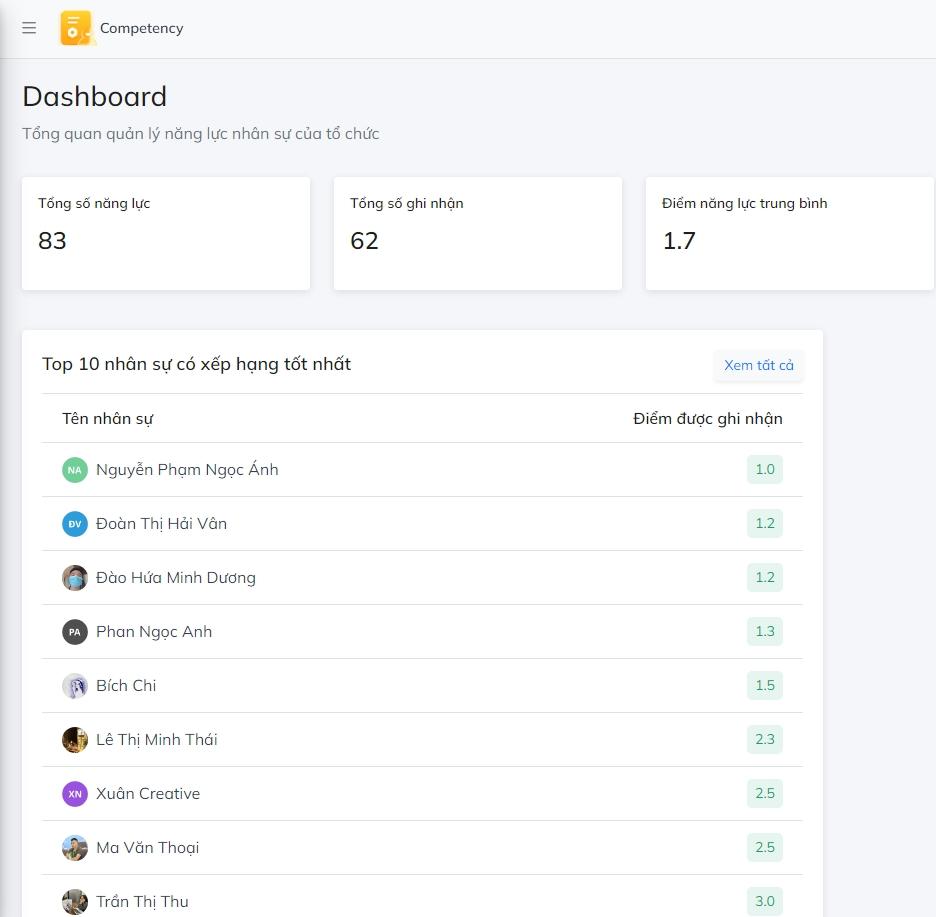
Task: Select the 'Điểm năng lực trung bình' card
Action: coord(790,234)
